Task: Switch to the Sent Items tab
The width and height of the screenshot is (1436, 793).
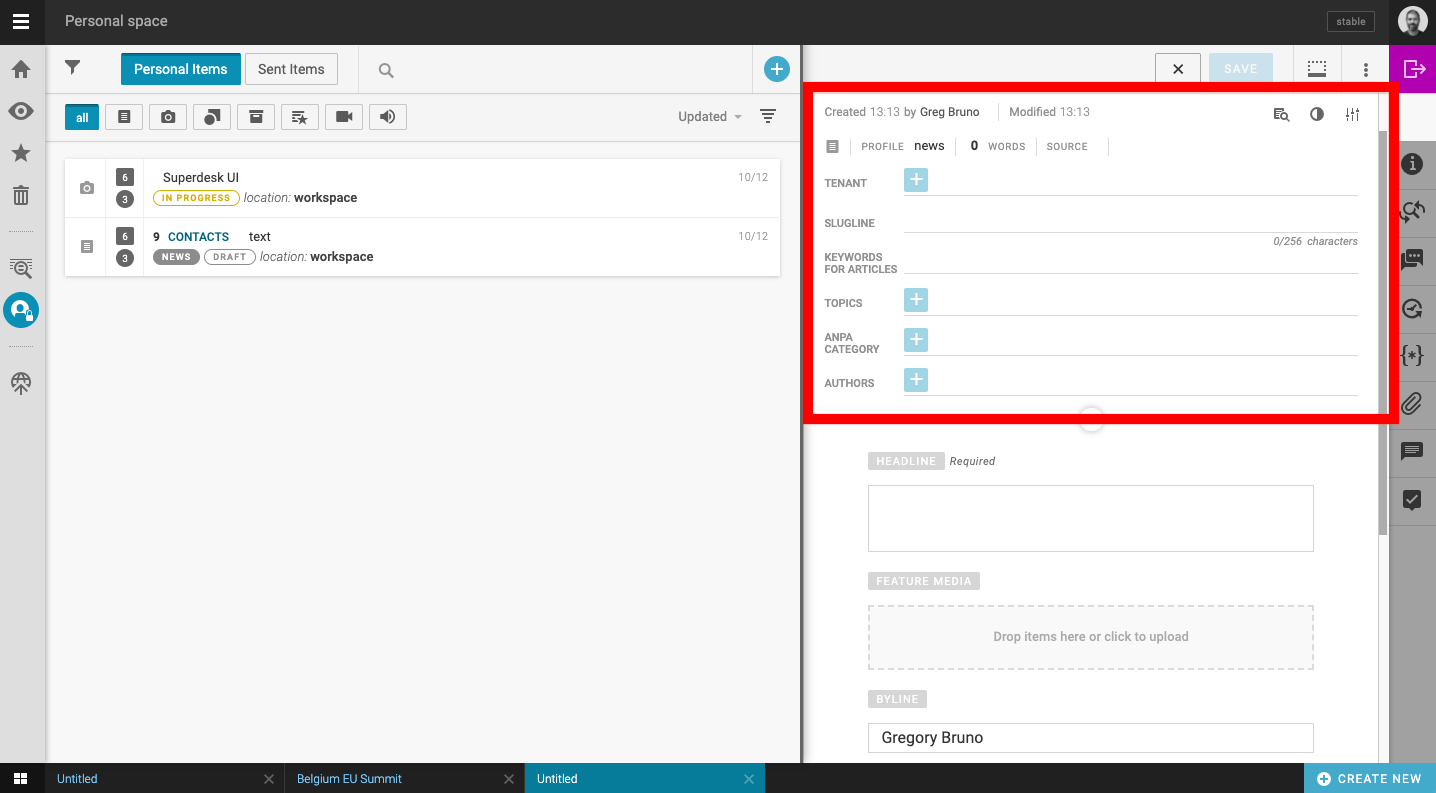Action: (291, 69)
